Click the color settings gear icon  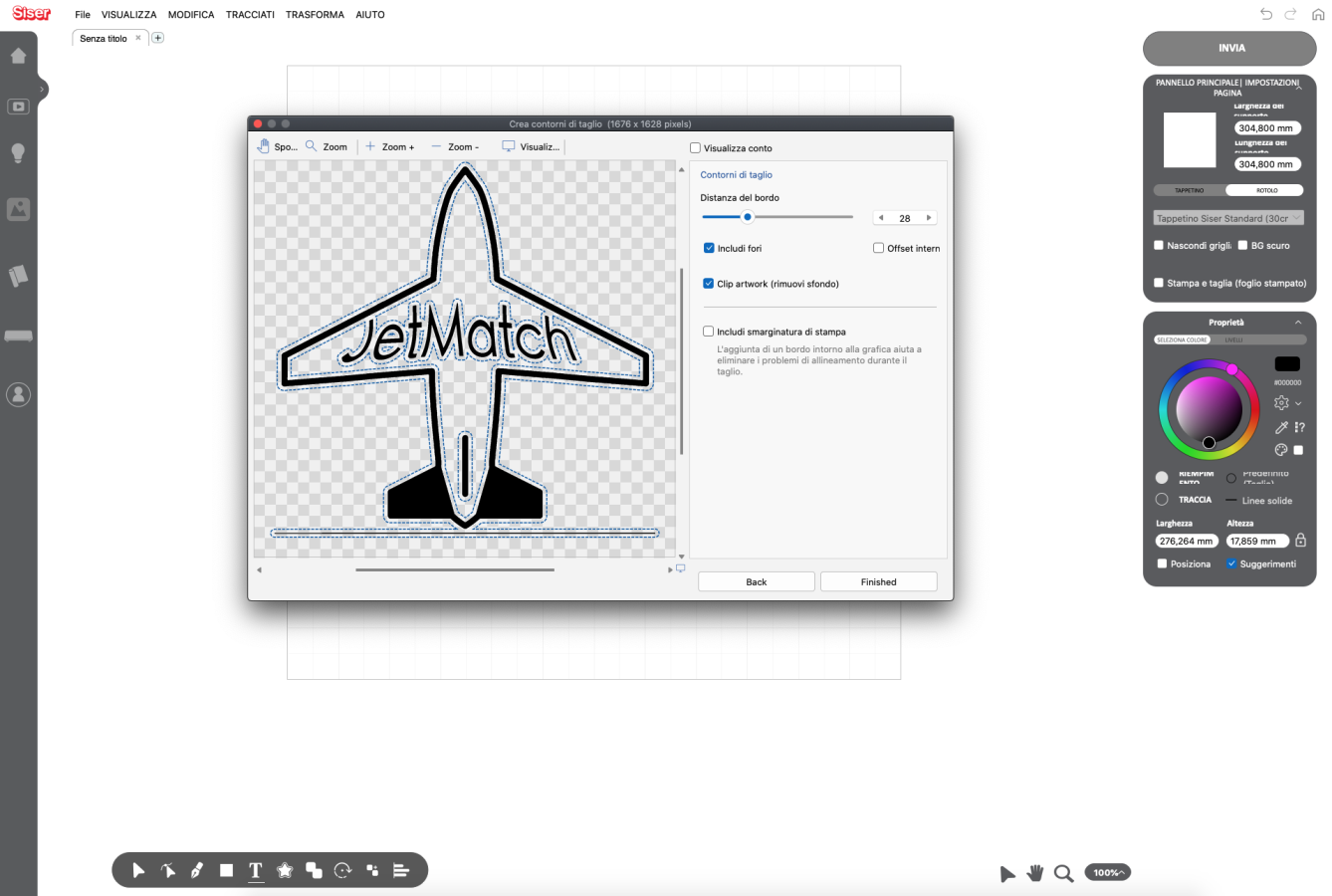[1281, 403]
